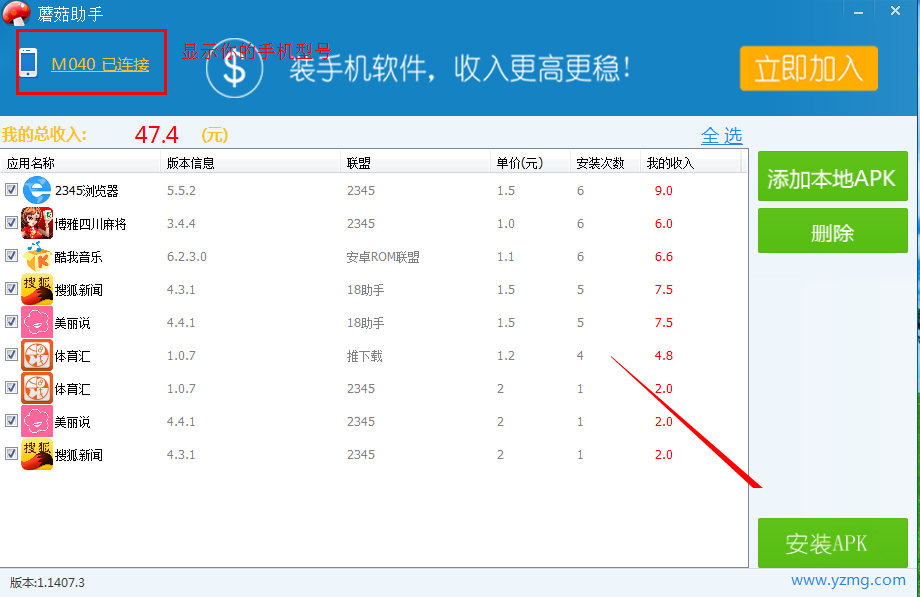
Task: Click 体育汇 icon in 推下载 row
Action: click(x=37, y=355)
